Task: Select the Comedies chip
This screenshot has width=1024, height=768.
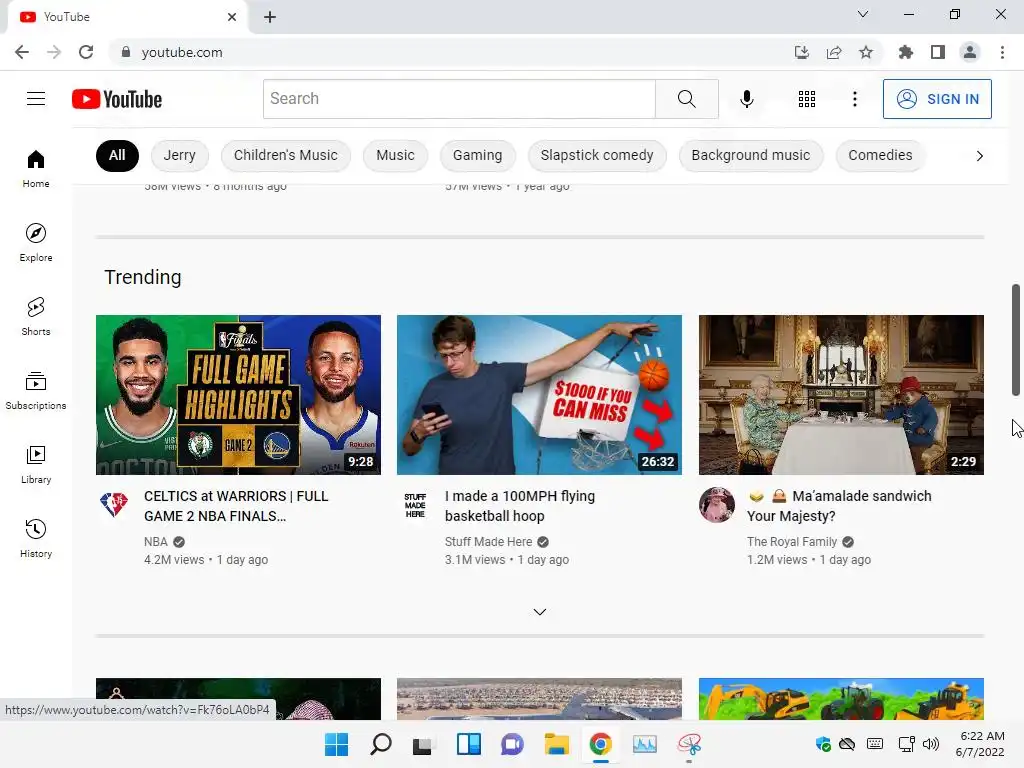Action: pyautogui.click(x=880, y=155)
